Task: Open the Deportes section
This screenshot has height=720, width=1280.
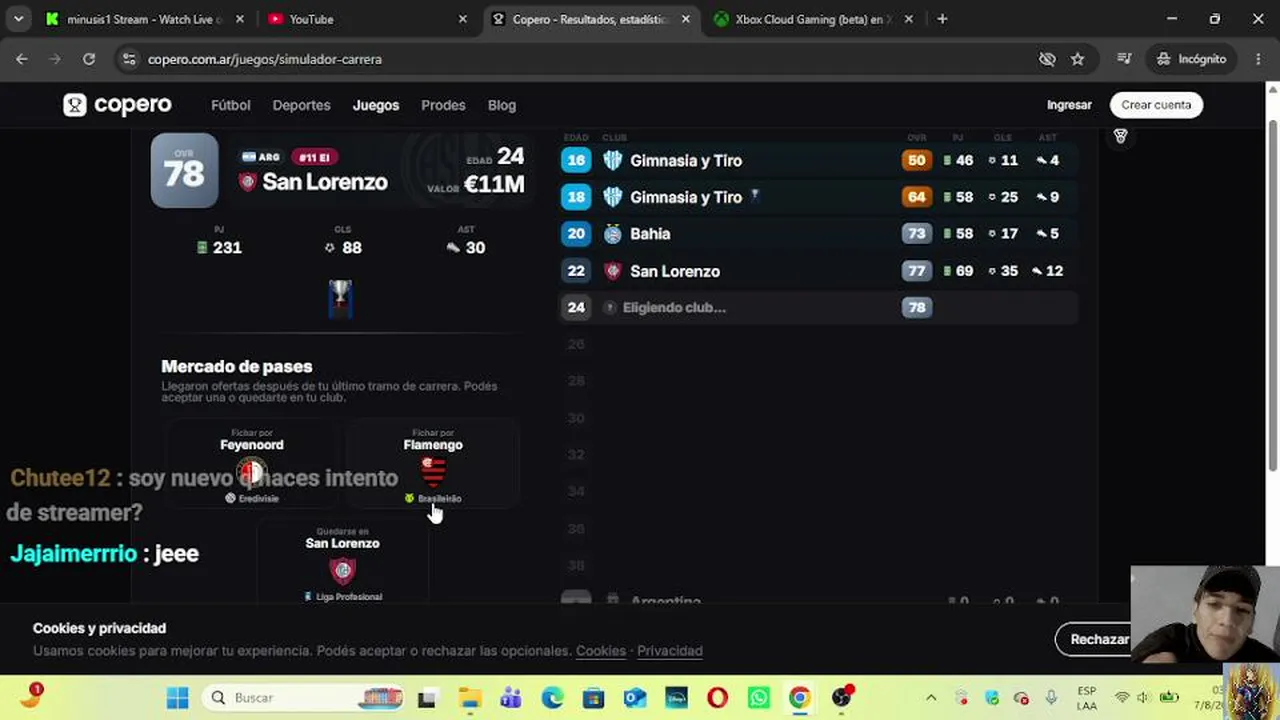Action: pyautogui.click(x=301, y=105)
